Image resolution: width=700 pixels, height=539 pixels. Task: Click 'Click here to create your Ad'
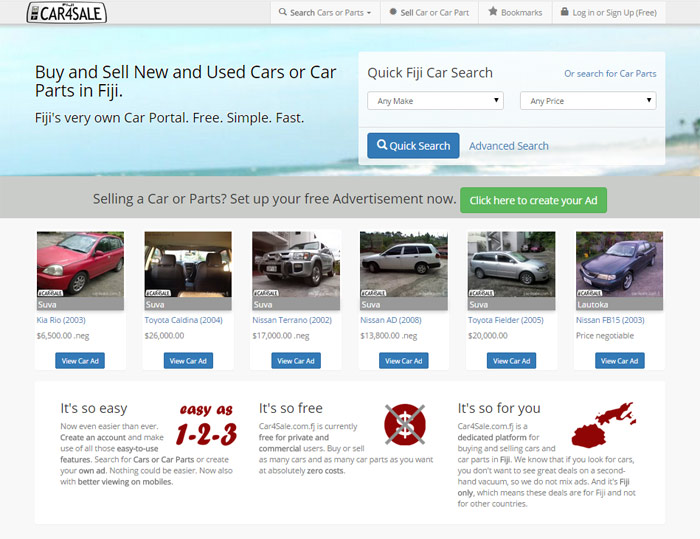pyautogui.click(x=533, y=200)
